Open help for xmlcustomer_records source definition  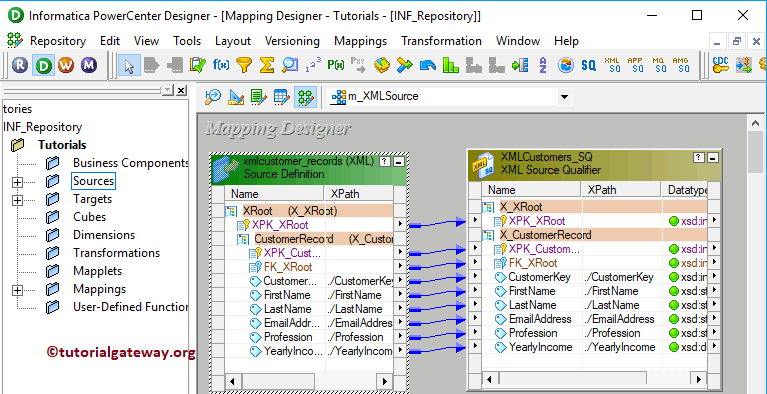(x=385, y=162)
